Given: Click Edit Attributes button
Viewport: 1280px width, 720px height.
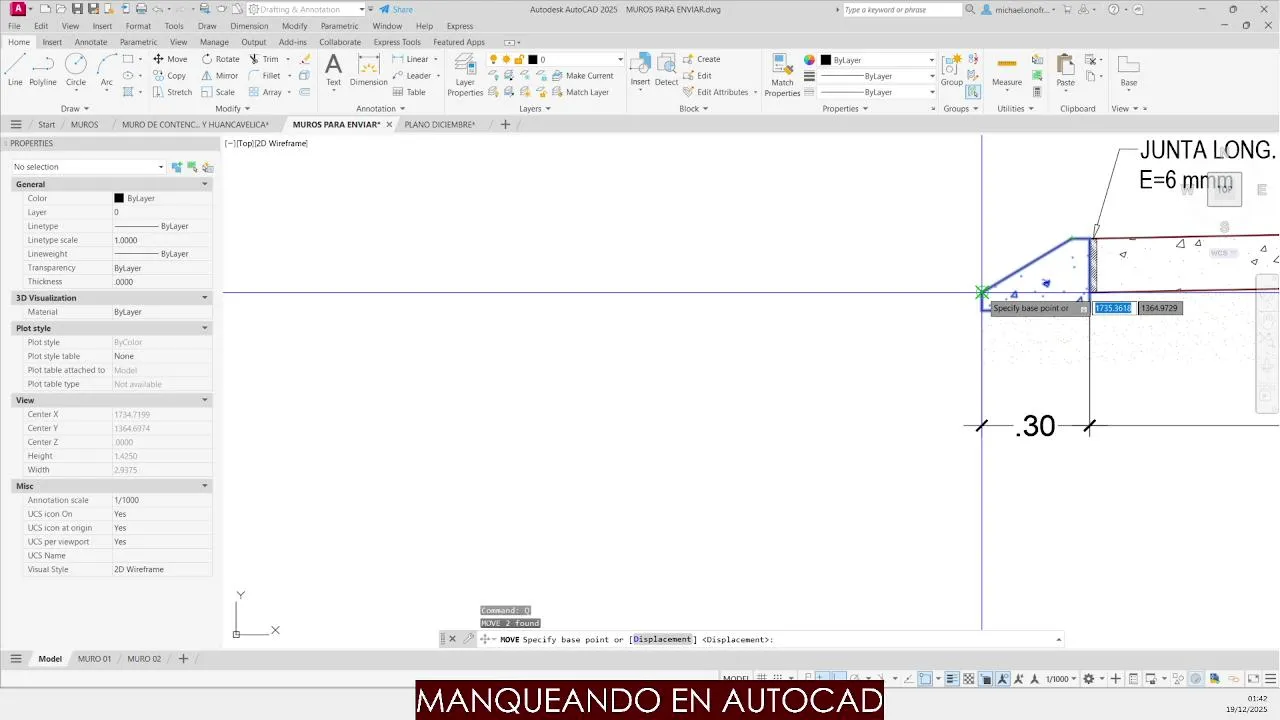Looking at the screenshot, I should pyautogui.click(x=716, y=92).
